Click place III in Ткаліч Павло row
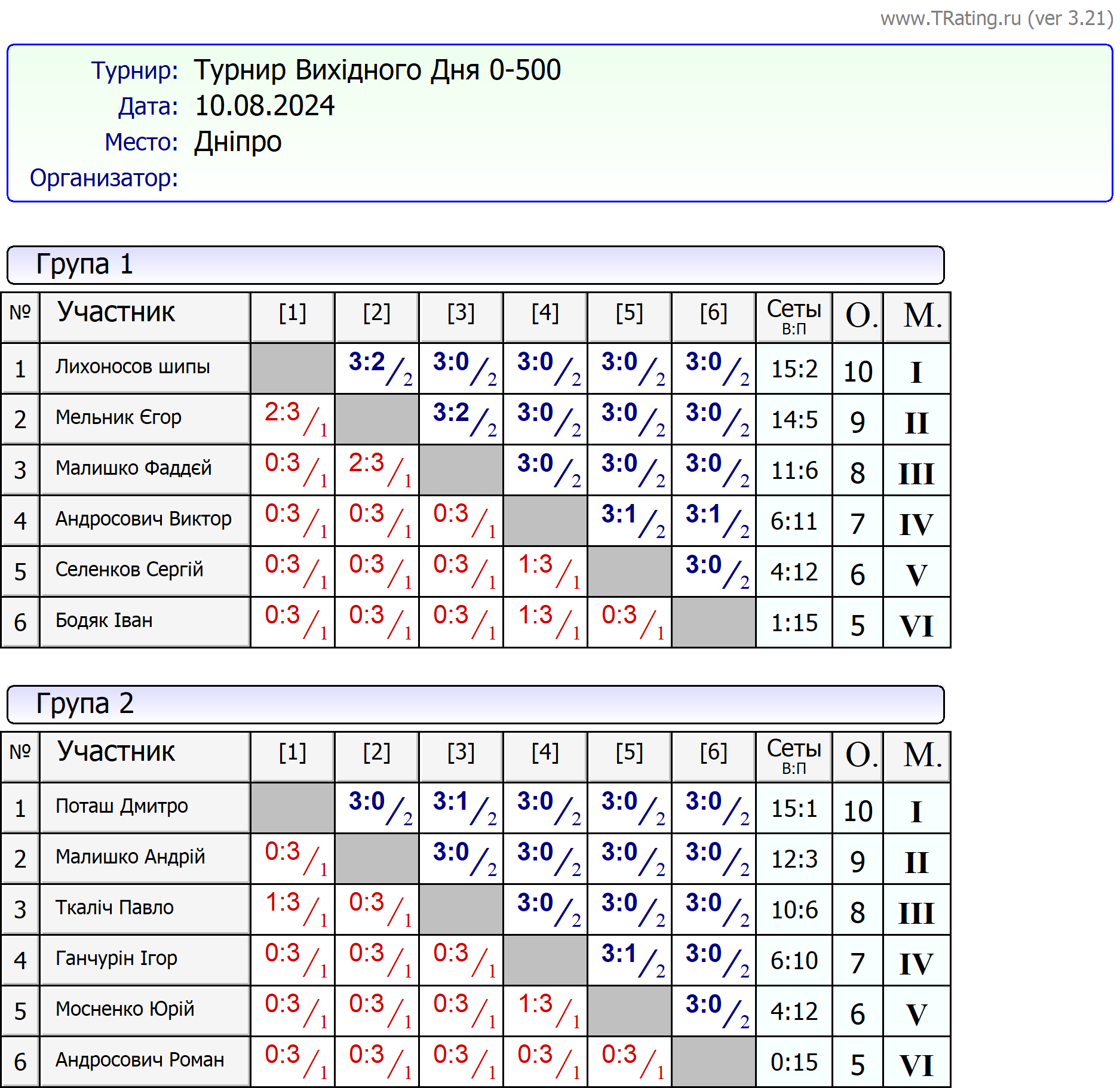Screen dimensions: 1120x1088 (x=916, y=913)
